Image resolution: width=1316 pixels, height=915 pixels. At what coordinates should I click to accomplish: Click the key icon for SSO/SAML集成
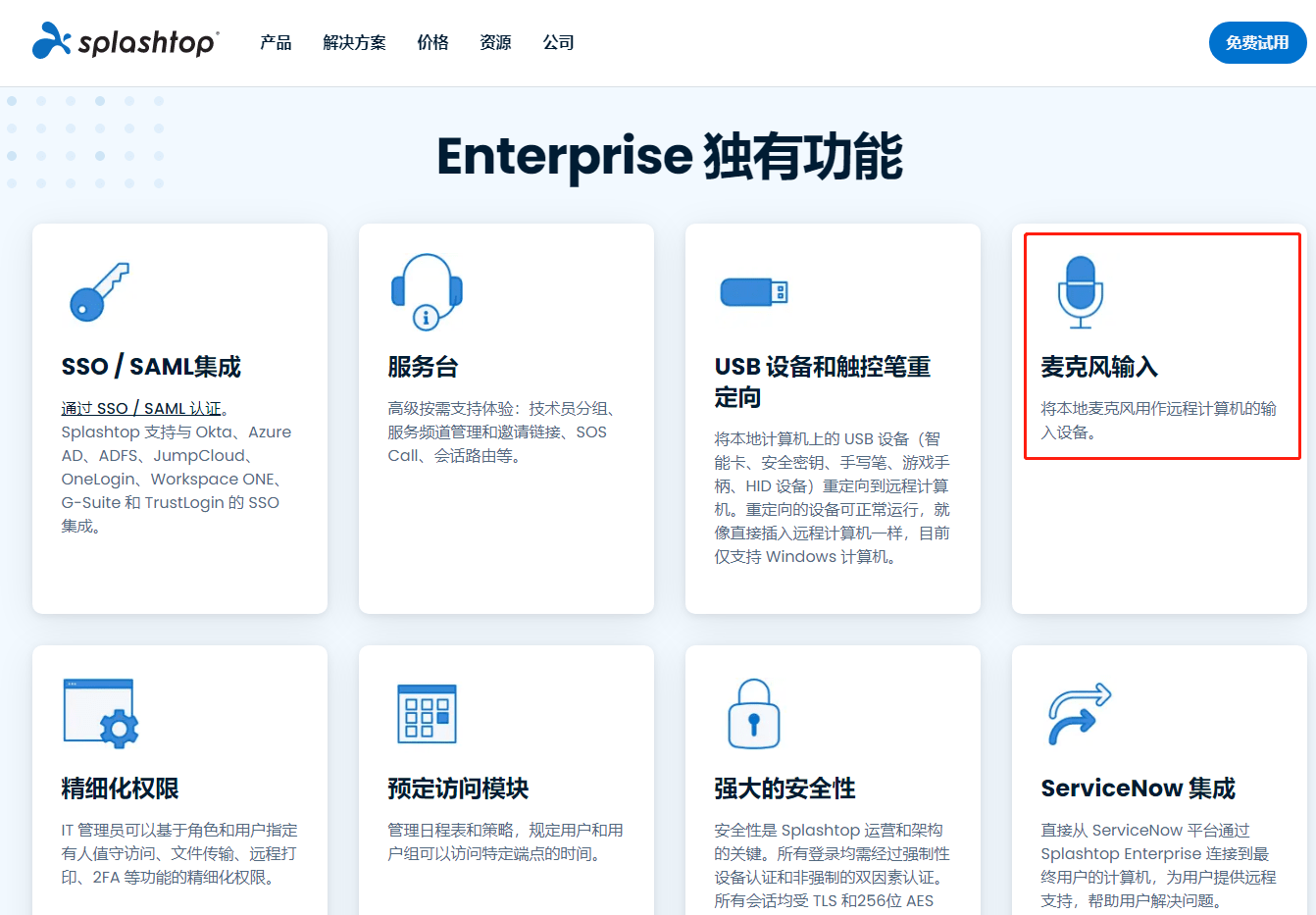99,291
